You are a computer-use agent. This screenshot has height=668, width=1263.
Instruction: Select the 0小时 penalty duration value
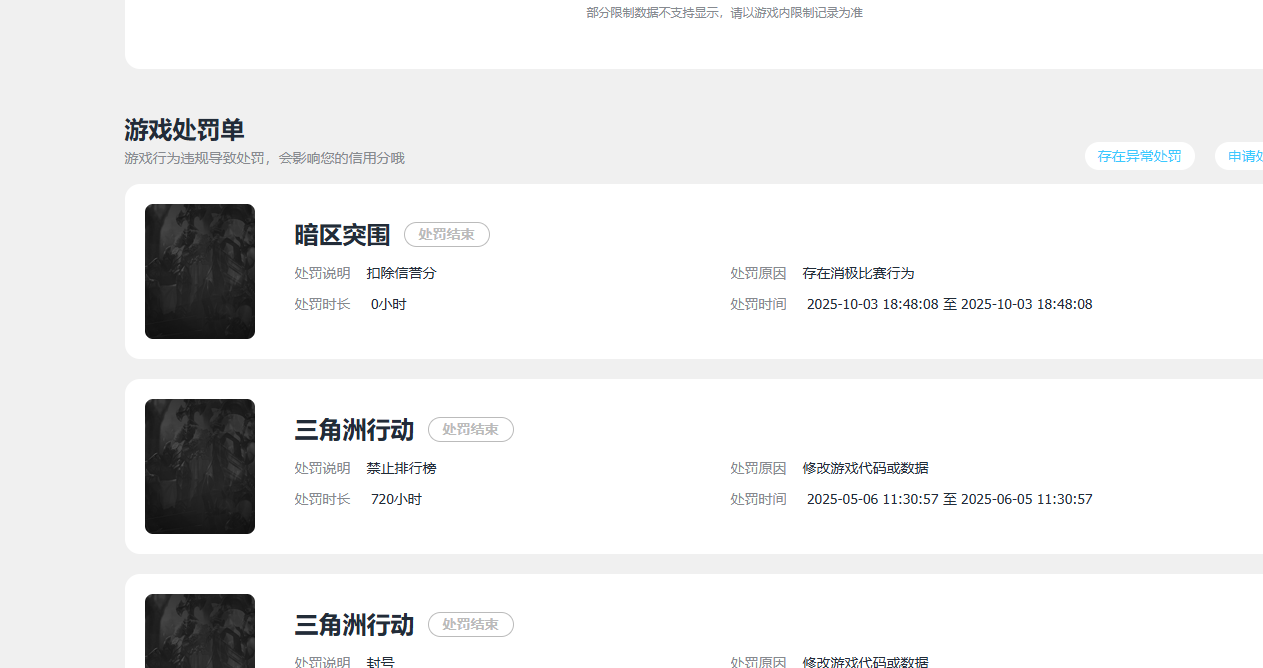tap(389, 304)
